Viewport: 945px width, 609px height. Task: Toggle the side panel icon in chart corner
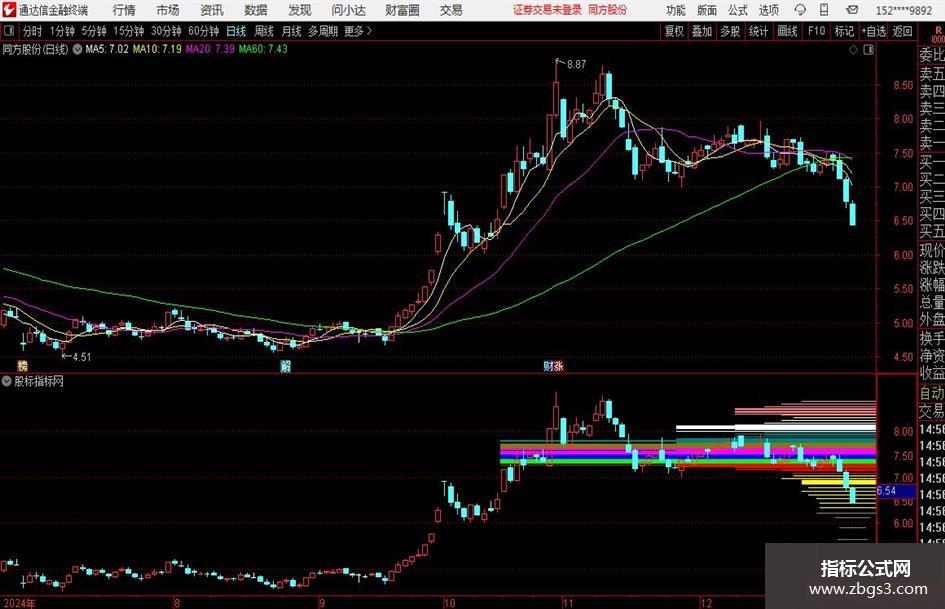click(868, 50)
